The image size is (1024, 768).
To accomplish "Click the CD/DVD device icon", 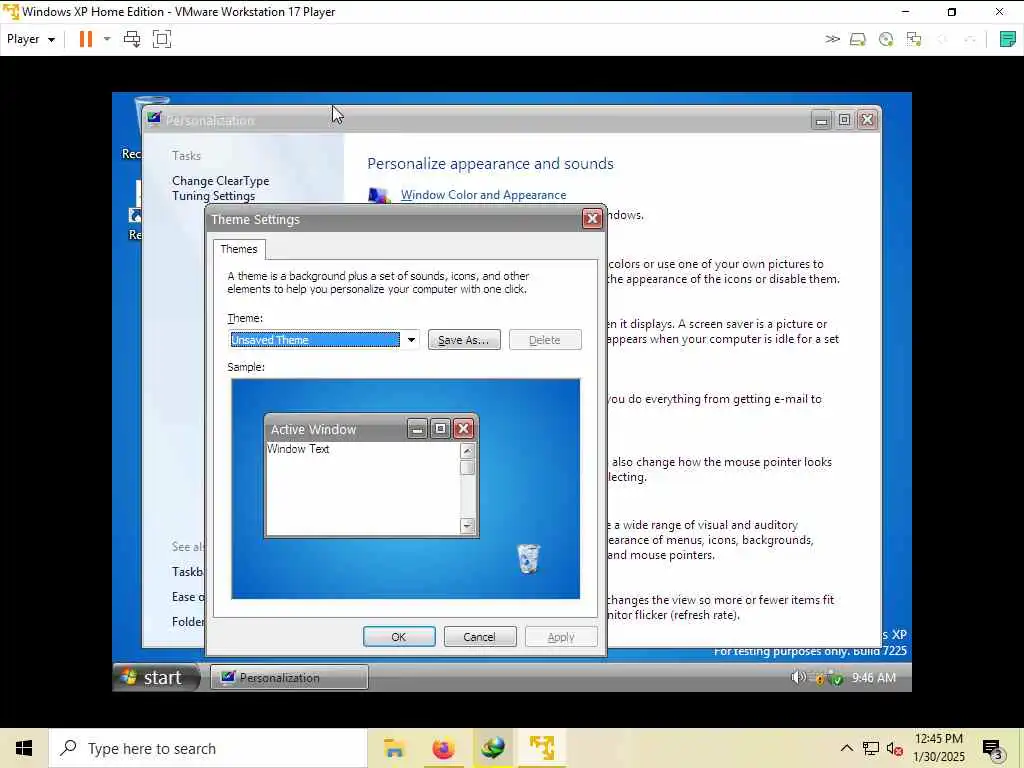I will pyautogui.click(x=886, y=39).
